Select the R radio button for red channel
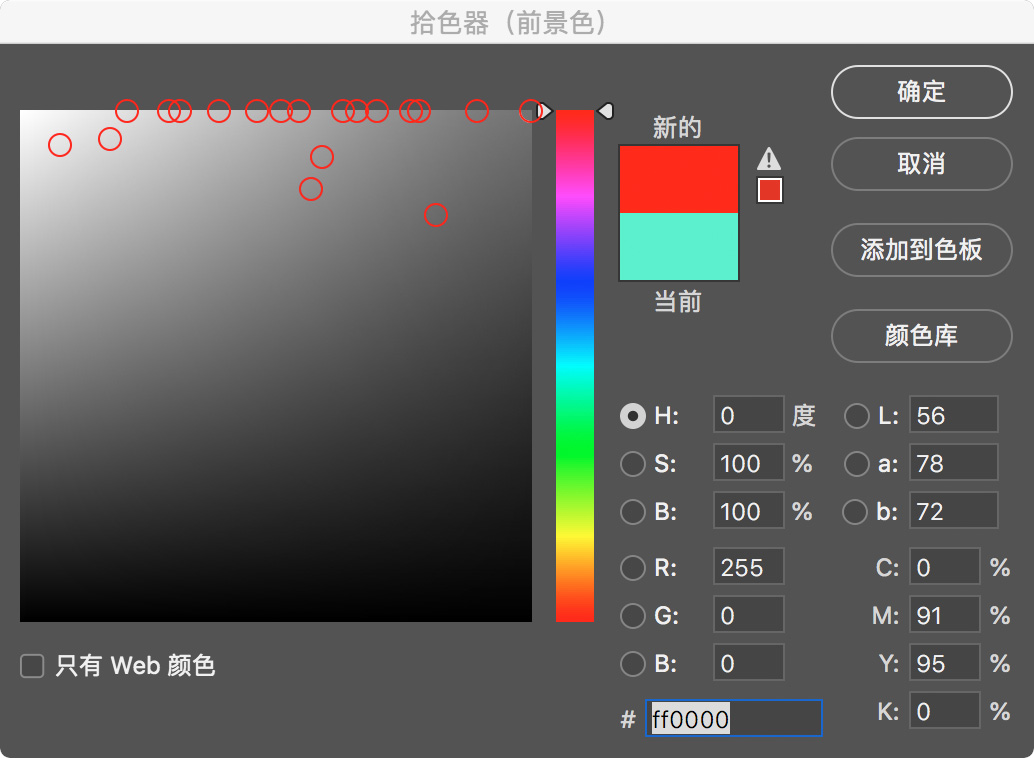Screen dimensions: 1034x758 (633, 567)
